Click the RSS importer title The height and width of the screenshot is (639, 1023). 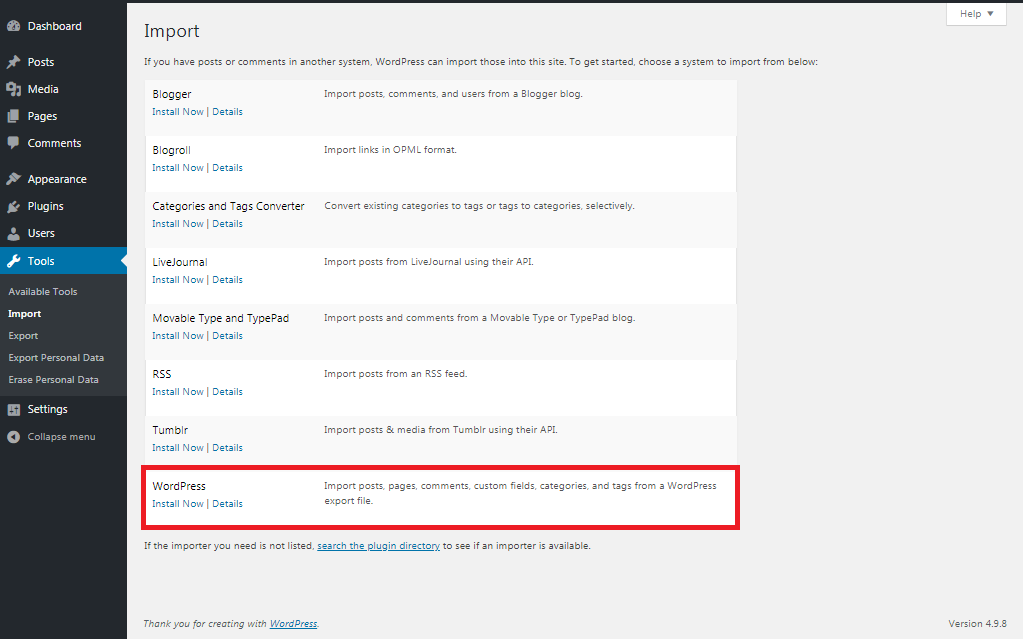(x=162, y=375)
